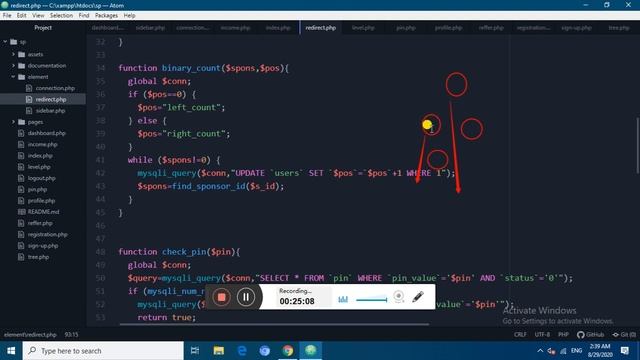
Task: Open the Selection menu
Action: [x=61, y=16]
